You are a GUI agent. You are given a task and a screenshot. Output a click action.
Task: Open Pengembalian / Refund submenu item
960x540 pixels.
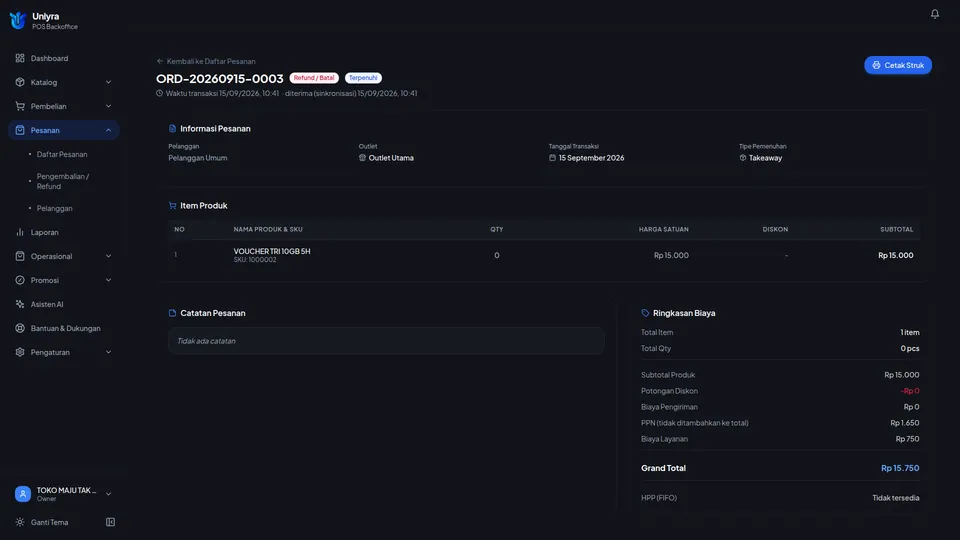[x=63, y=181]
